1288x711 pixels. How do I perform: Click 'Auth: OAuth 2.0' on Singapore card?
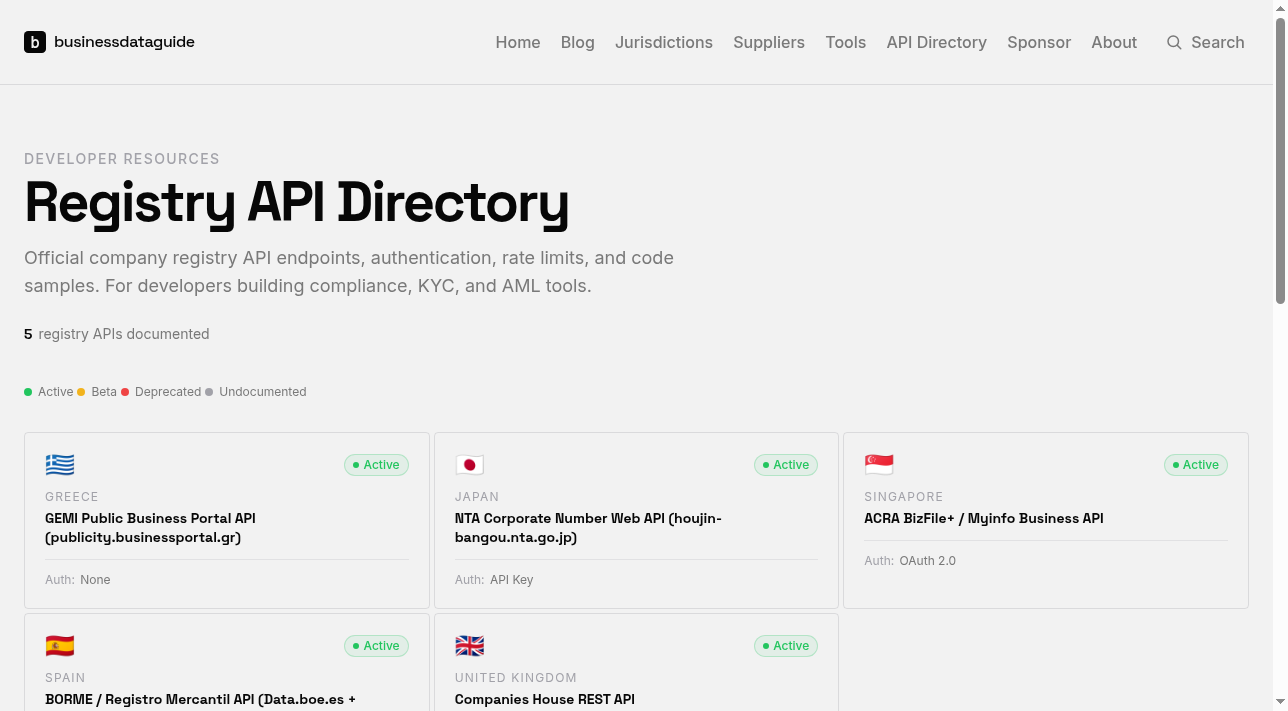[x=910, y=561]
